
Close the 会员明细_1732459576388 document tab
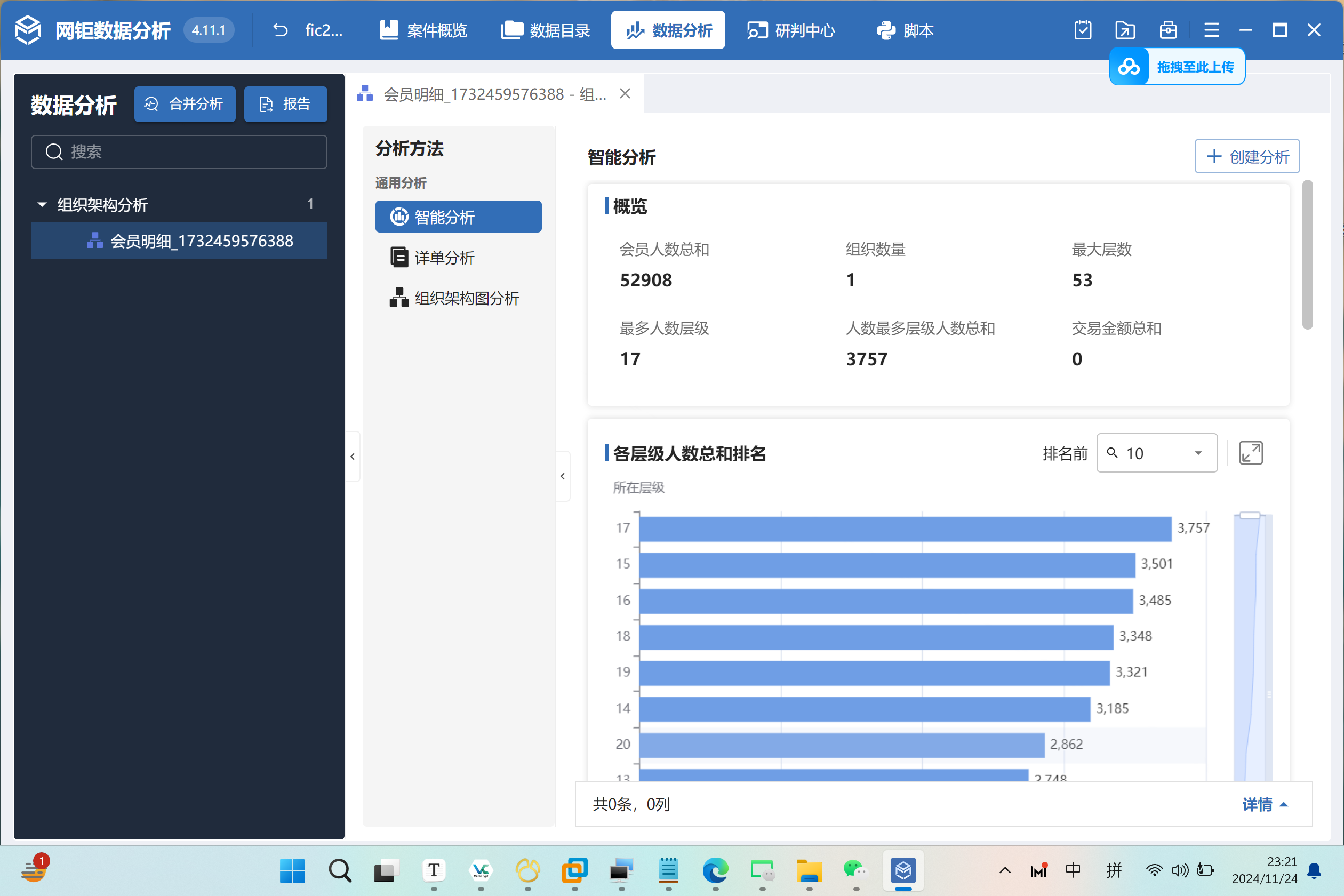625,94
